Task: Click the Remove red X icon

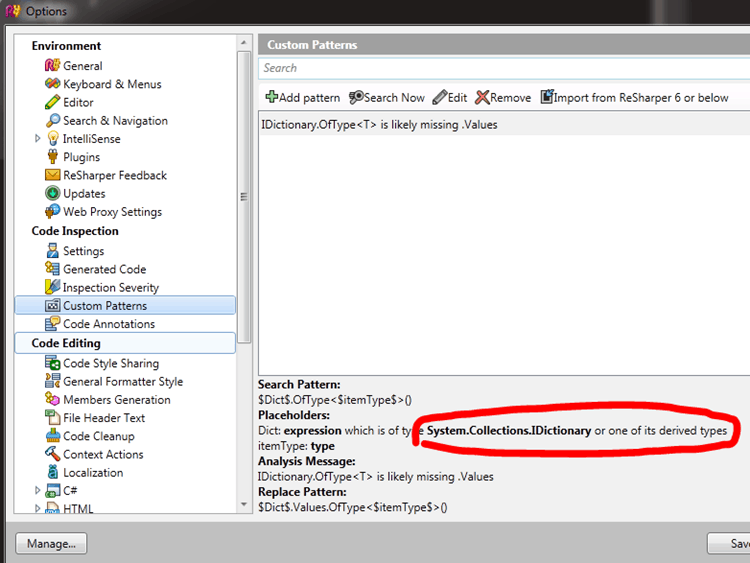Action: (x=482, y=98)
